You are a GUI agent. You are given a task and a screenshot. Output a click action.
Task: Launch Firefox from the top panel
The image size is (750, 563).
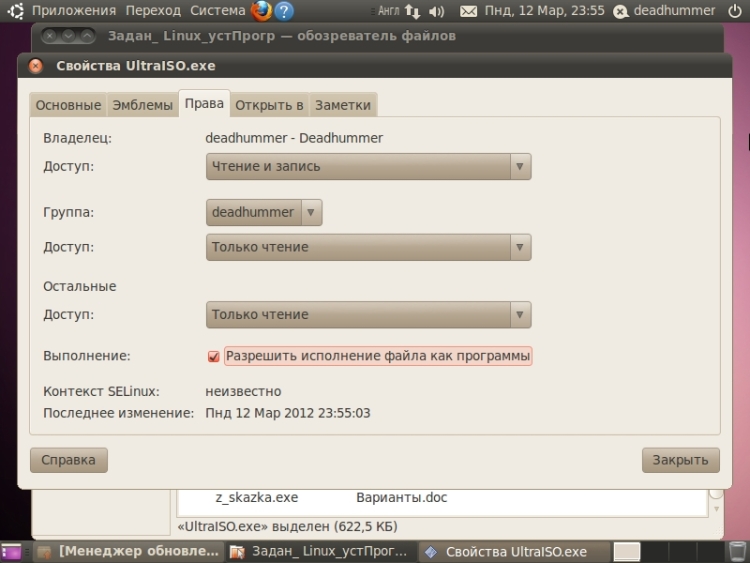(x=261, y=11)
